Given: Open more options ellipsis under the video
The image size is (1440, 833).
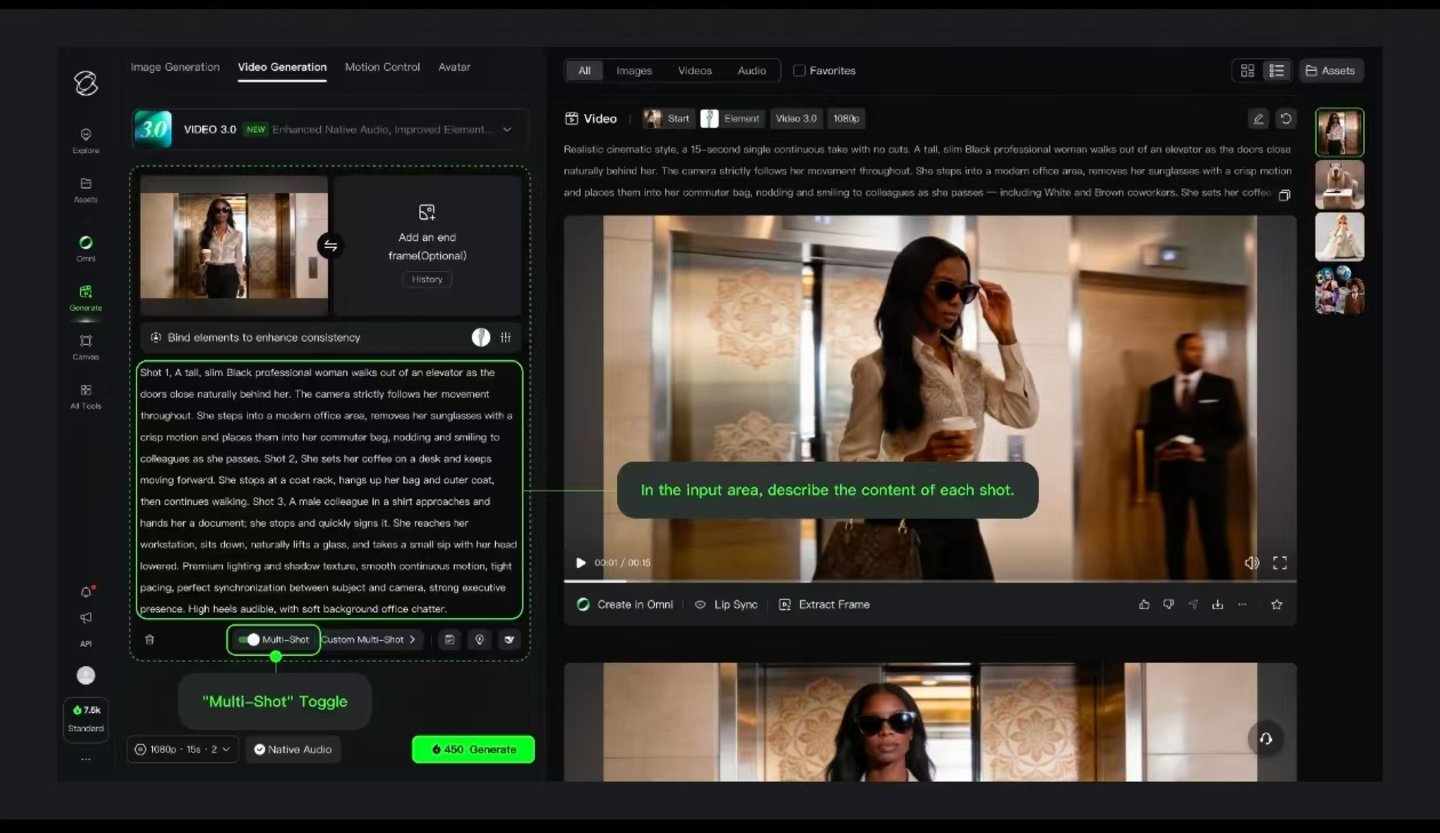Looking at the screenshot, I should [1242, 605].
